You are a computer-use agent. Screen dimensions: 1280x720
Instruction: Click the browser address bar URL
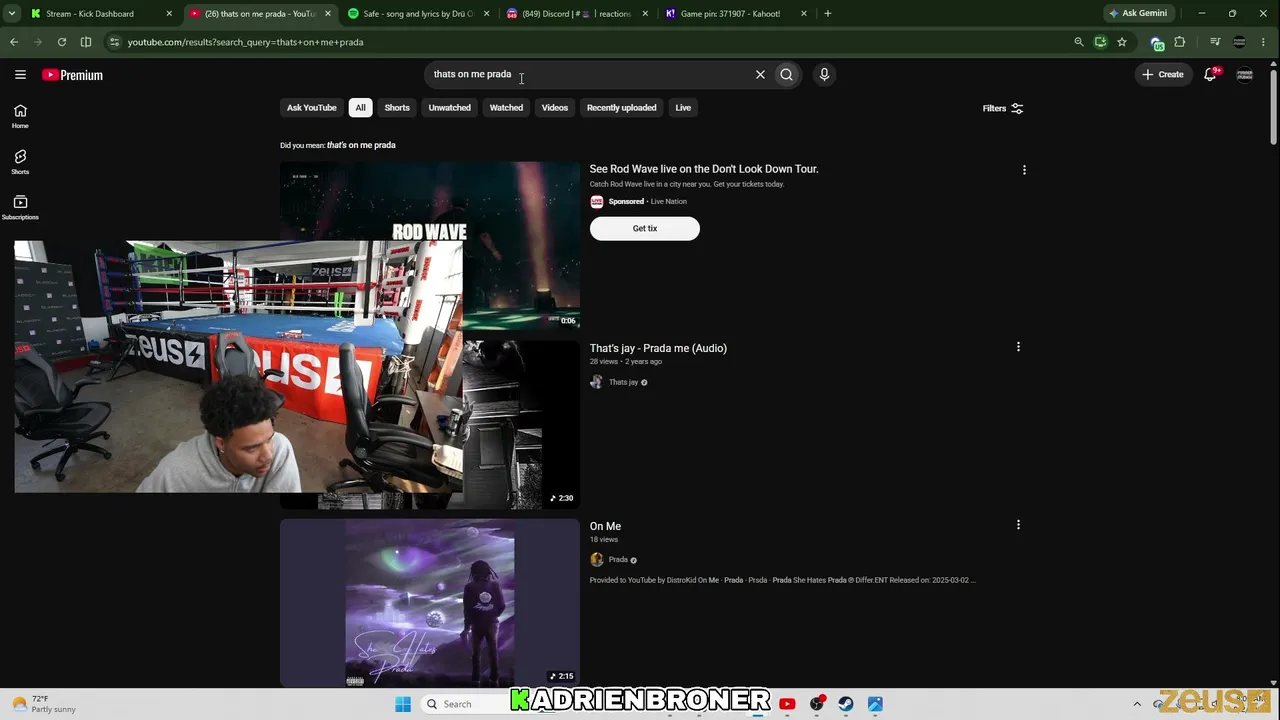tap(245, 42)
